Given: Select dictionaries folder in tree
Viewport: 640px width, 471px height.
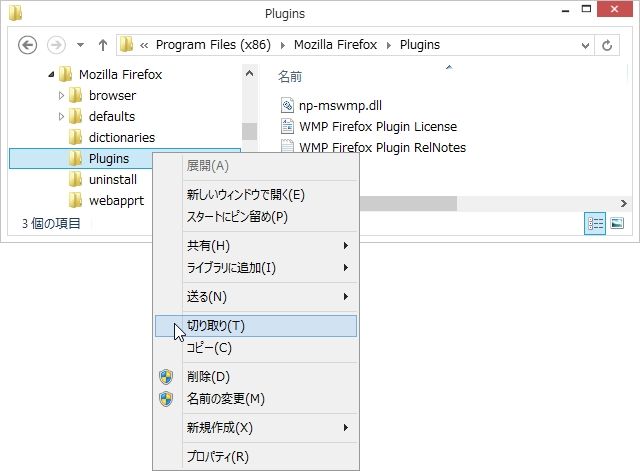Looking at the screenshot, I should pyautogui.click(x=122, y=138).
